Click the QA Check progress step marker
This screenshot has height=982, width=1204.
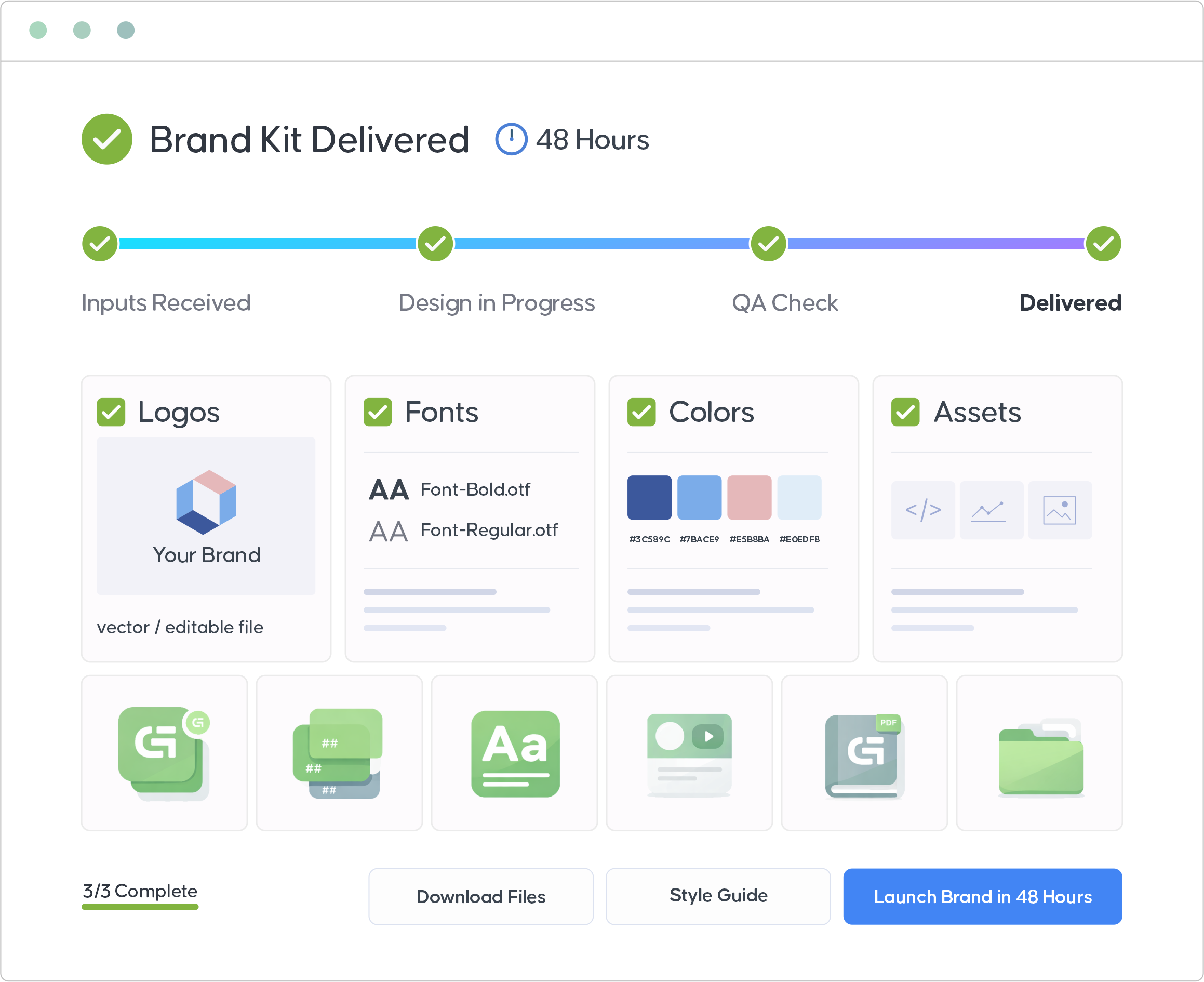(768, 244)
